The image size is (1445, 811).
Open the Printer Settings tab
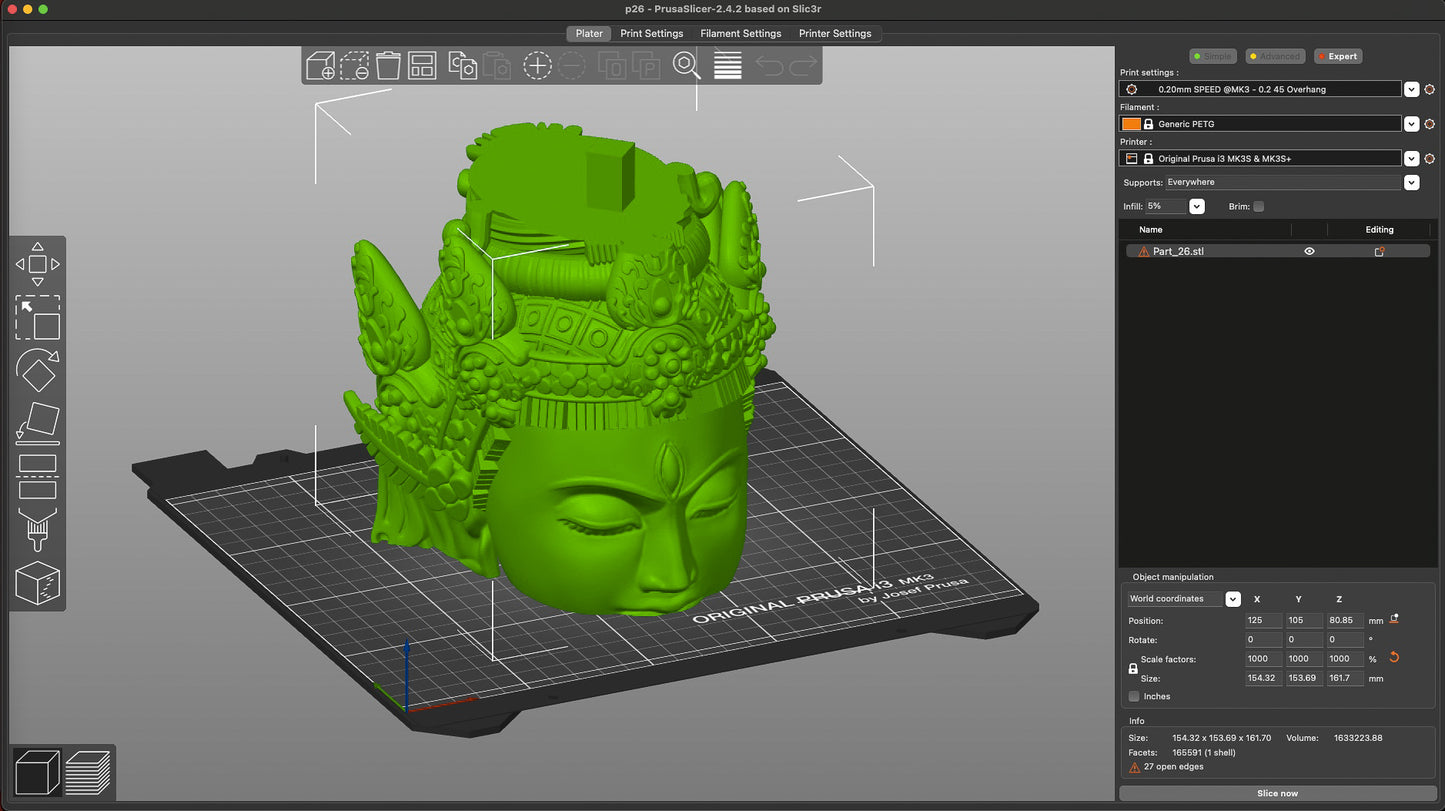[834, 33]
